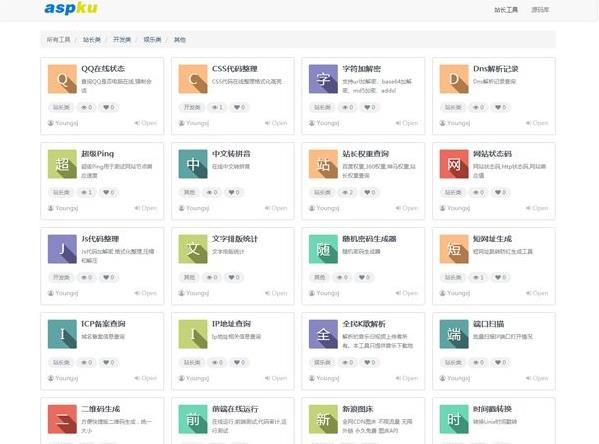
Task: Select the 站长类 category tab
Action: (x=92, y=39)
